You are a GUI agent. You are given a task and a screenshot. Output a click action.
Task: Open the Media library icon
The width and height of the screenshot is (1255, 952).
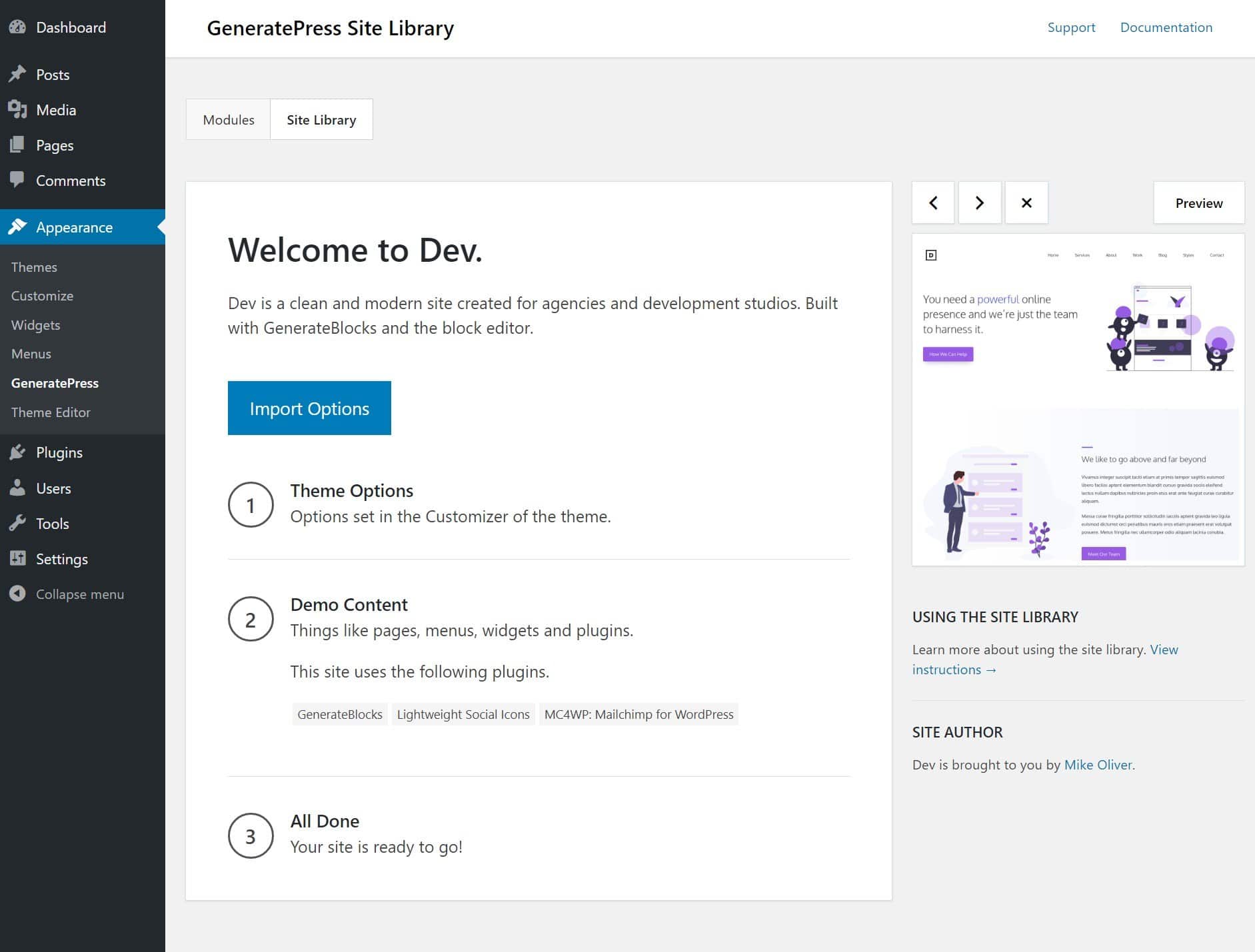coord(19,110)
